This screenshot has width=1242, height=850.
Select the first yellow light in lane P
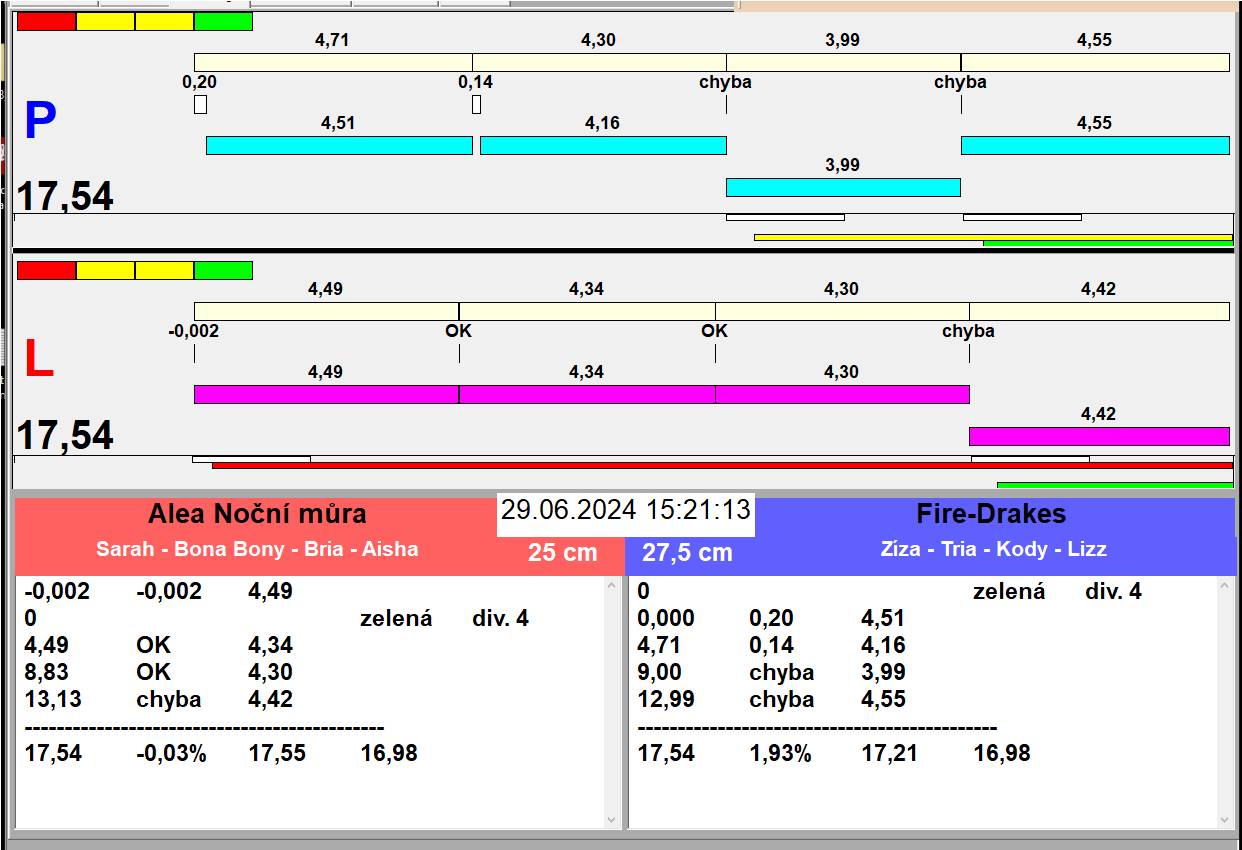[x=105, y=21]
